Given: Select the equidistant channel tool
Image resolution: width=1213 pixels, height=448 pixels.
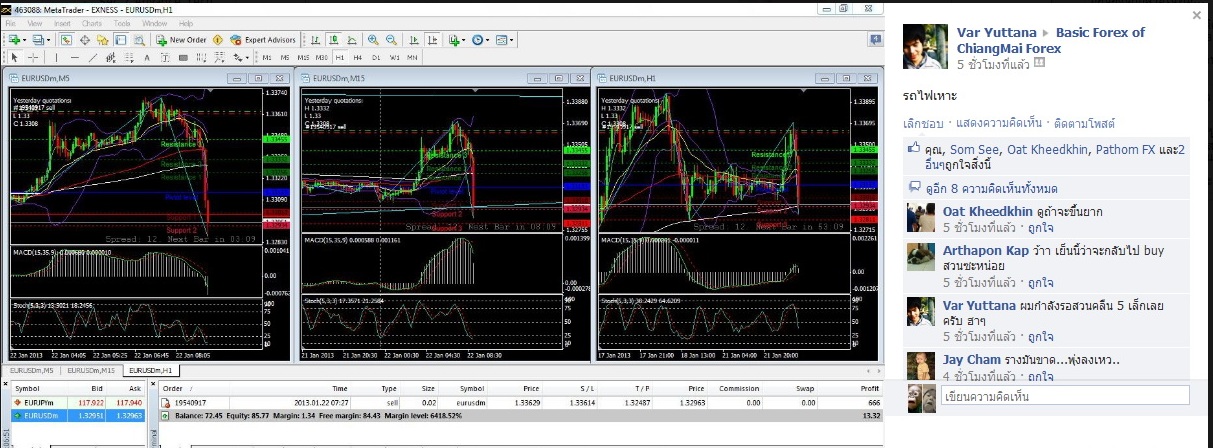Looking at the screenshot, I should tap(111, 57).
